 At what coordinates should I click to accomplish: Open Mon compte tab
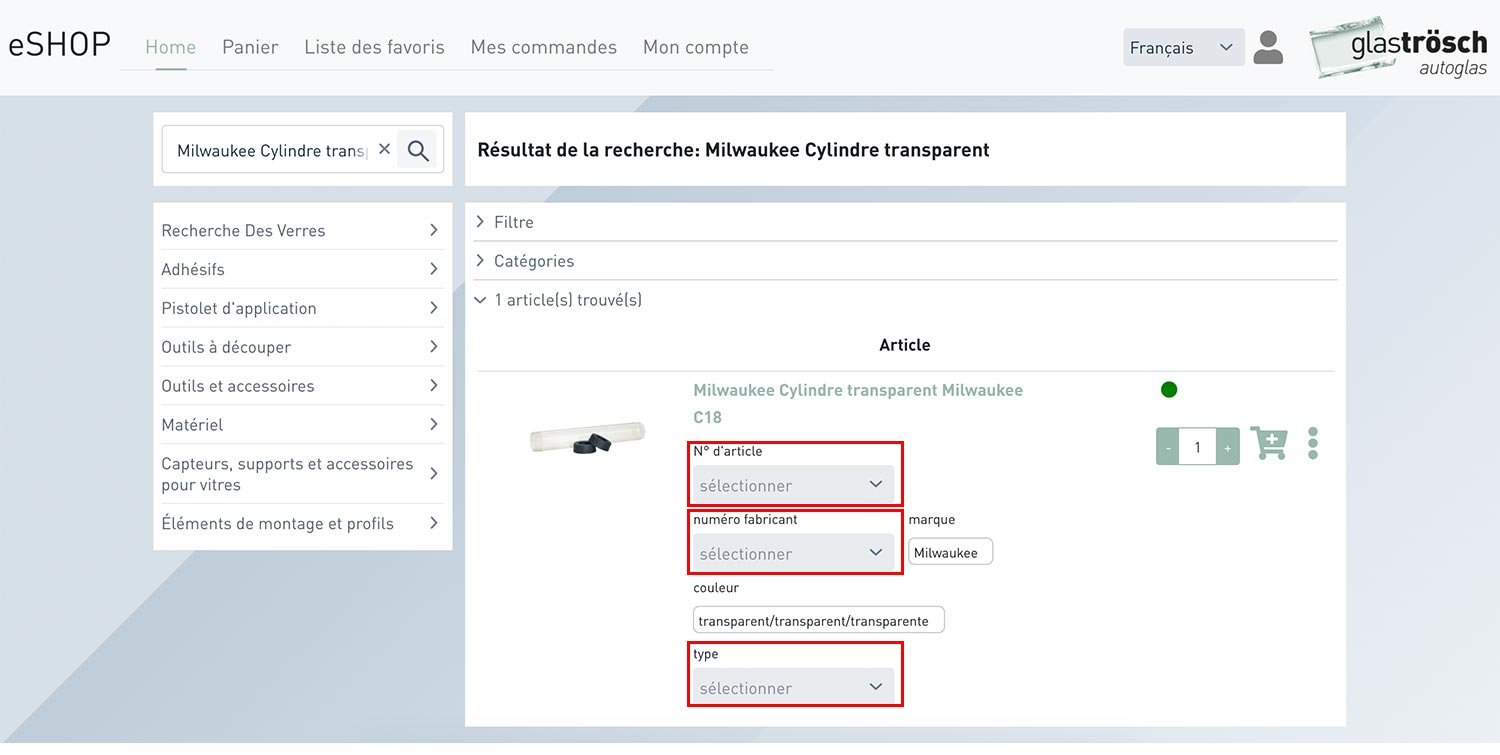pyautogui.click(x=696, y=47)
